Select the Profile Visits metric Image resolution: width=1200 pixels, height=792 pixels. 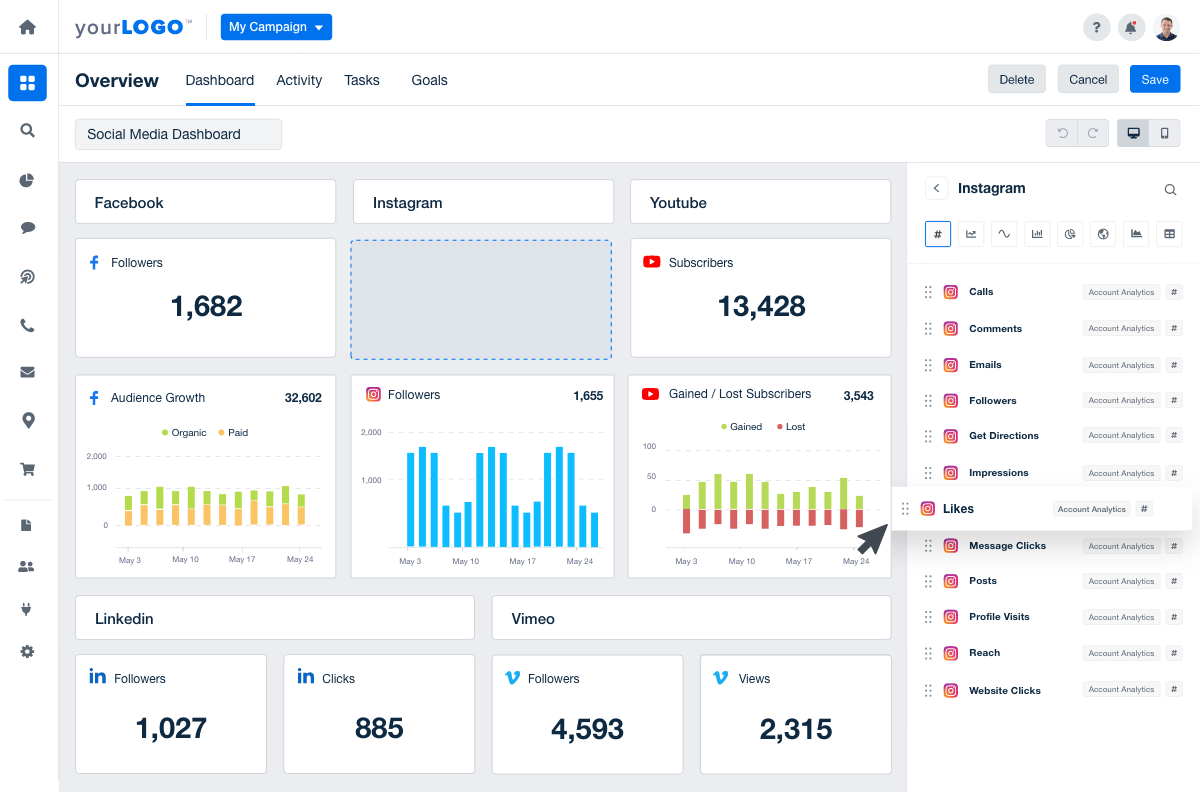click(x=1051, y=617)
